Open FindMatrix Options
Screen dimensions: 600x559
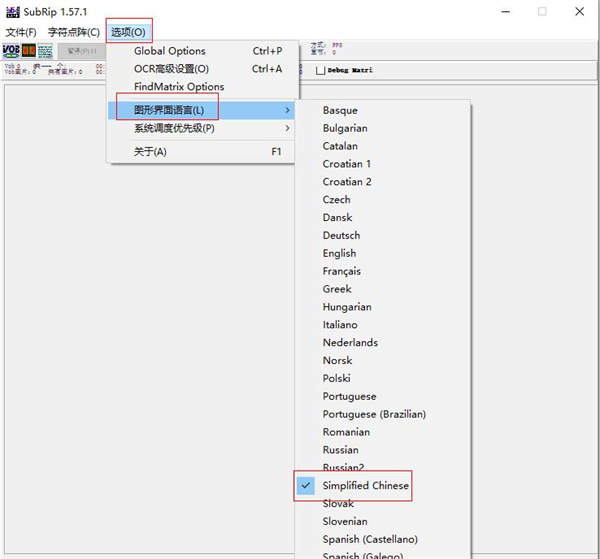(179, 87)
